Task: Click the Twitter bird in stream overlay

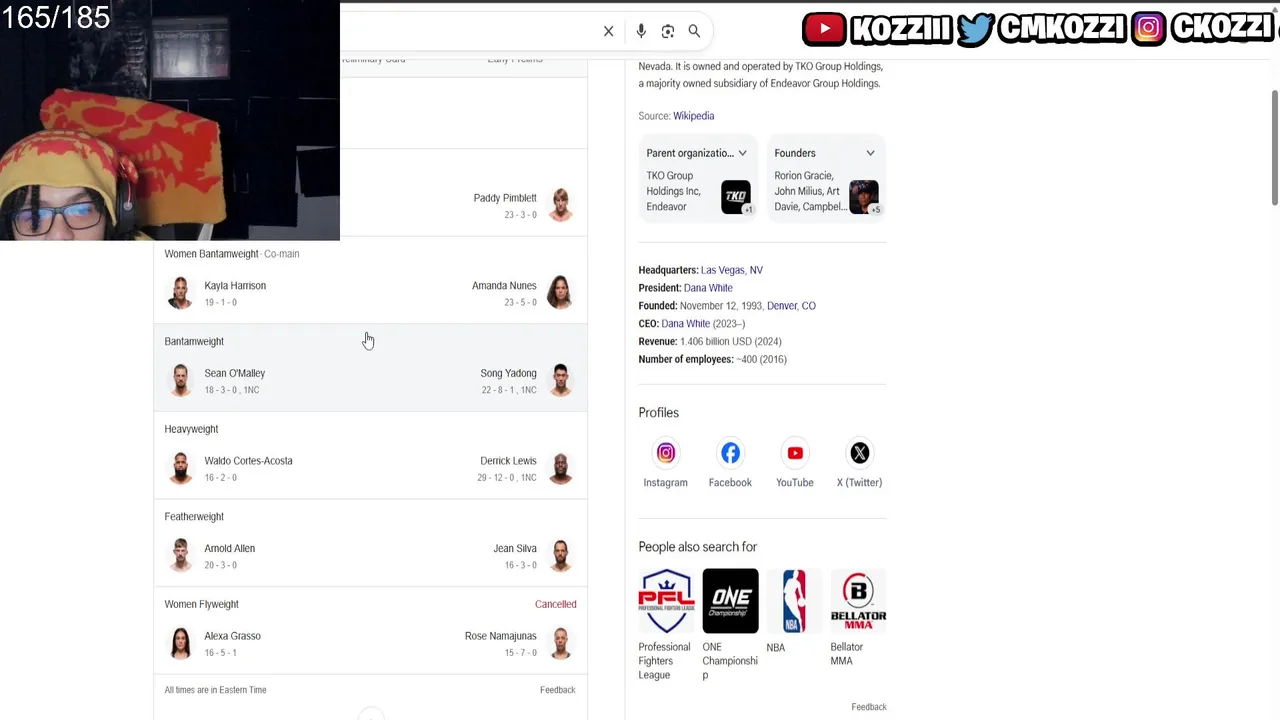Action: click(x=974, y=29)
